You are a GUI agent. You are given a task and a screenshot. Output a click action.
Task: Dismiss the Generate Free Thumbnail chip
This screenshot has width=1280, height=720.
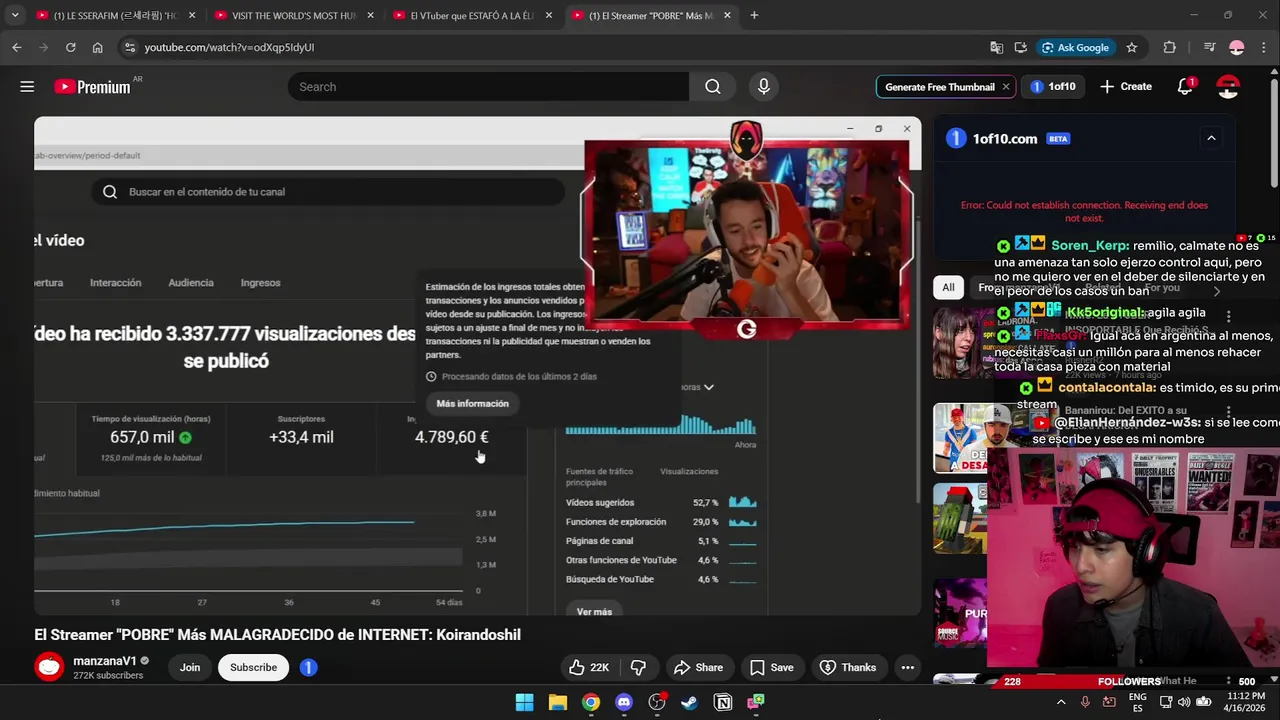(1005, 87)
